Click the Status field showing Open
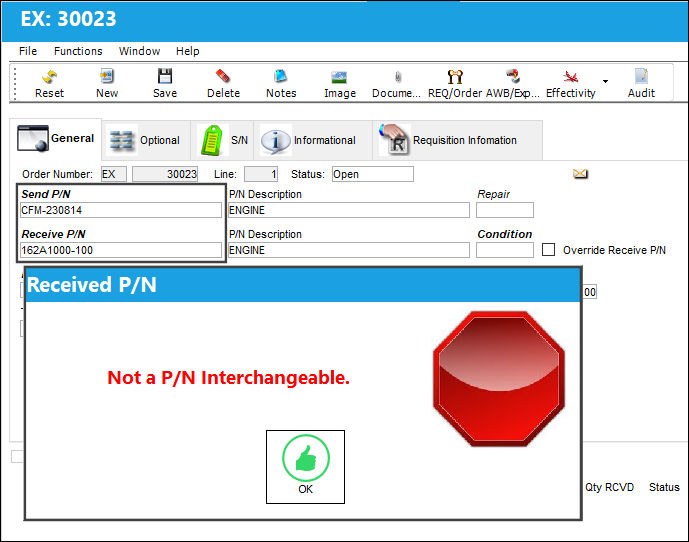Viewport: 689px width, 542px height. click(x=373, y=174)
